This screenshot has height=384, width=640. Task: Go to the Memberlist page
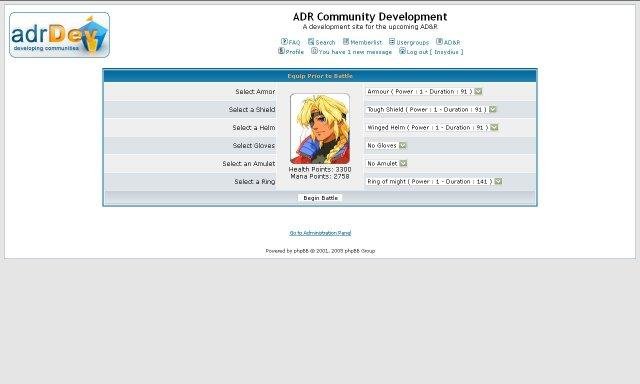click(366, 42)
